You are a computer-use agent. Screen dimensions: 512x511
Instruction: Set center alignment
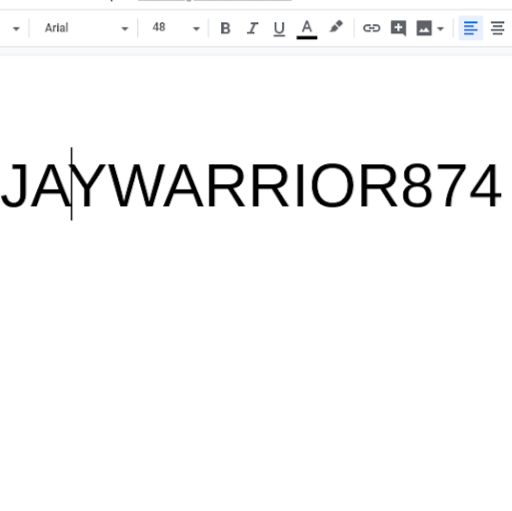[x=497, y=28]
